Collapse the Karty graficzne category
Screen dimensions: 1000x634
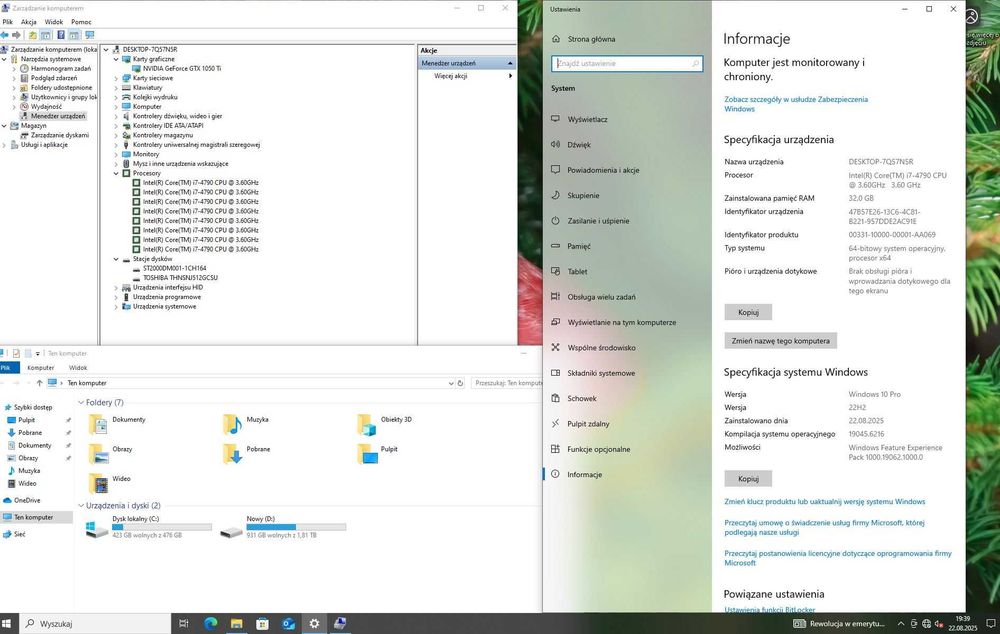pyautogui.click(x=116, y=59)
